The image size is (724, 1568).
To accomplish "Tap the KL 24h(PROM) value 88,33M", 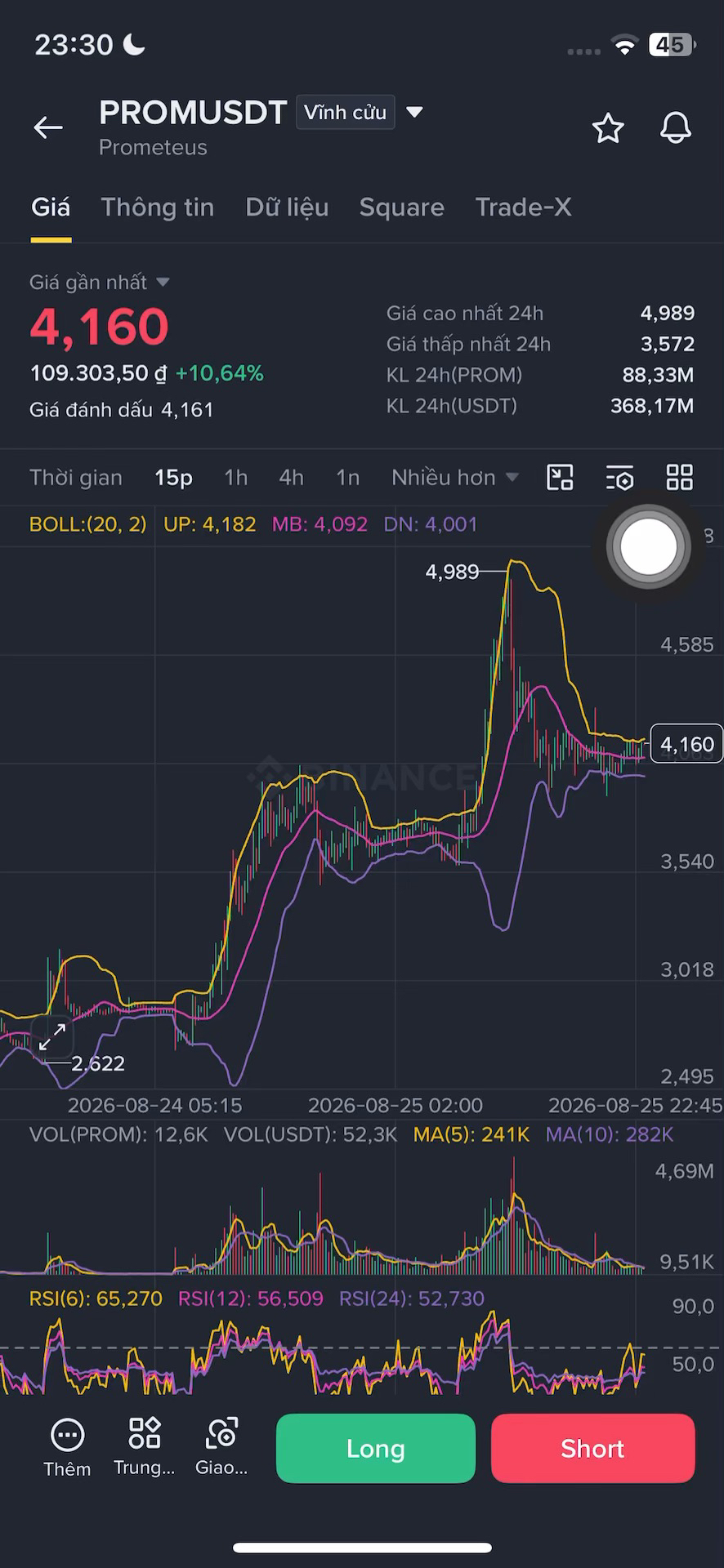I will [x=658, y=376].
